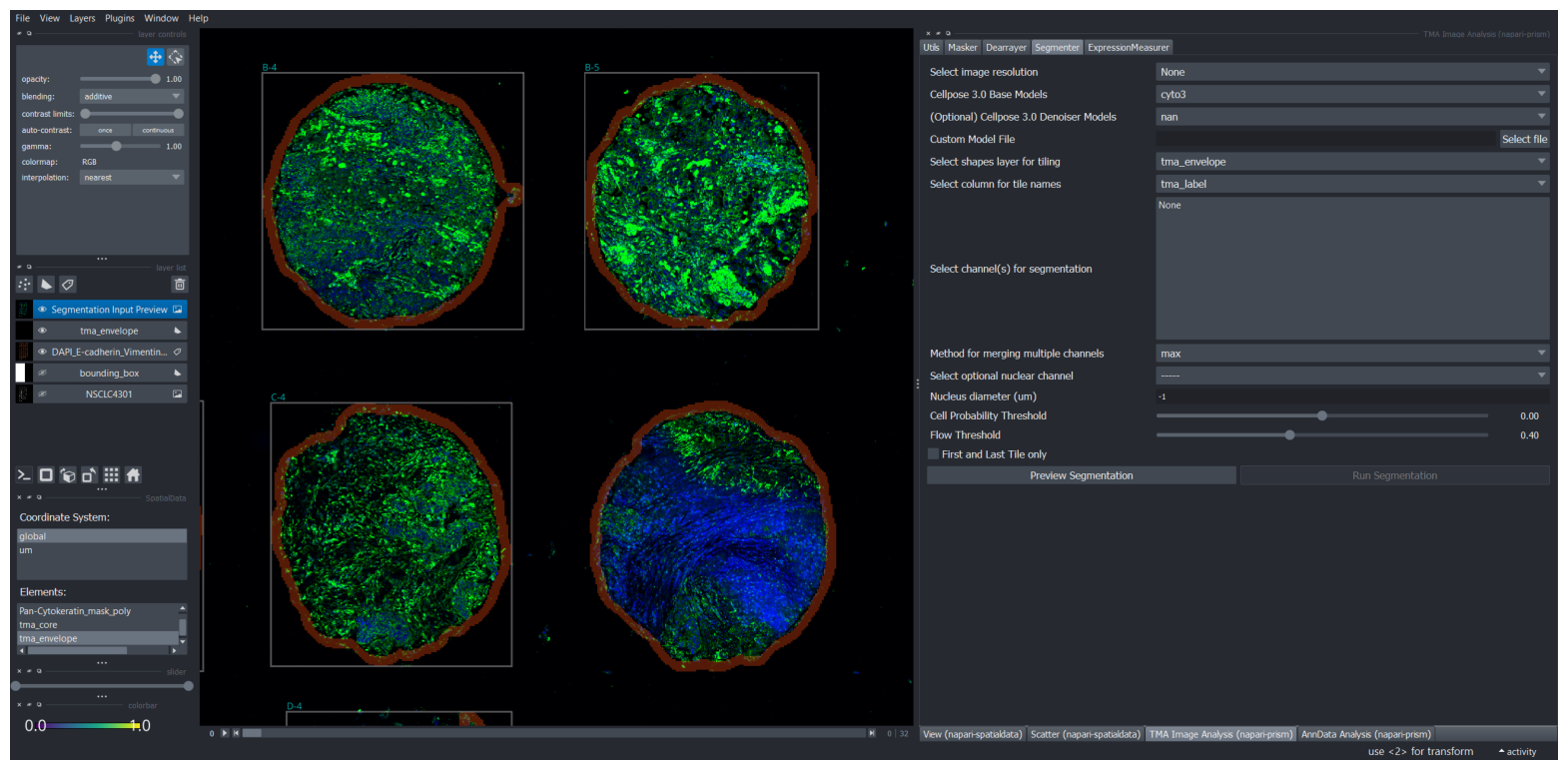Click the Segmentation Input Preview layer thumbnail
The image size is (1568, 770).
pos(24,310)
